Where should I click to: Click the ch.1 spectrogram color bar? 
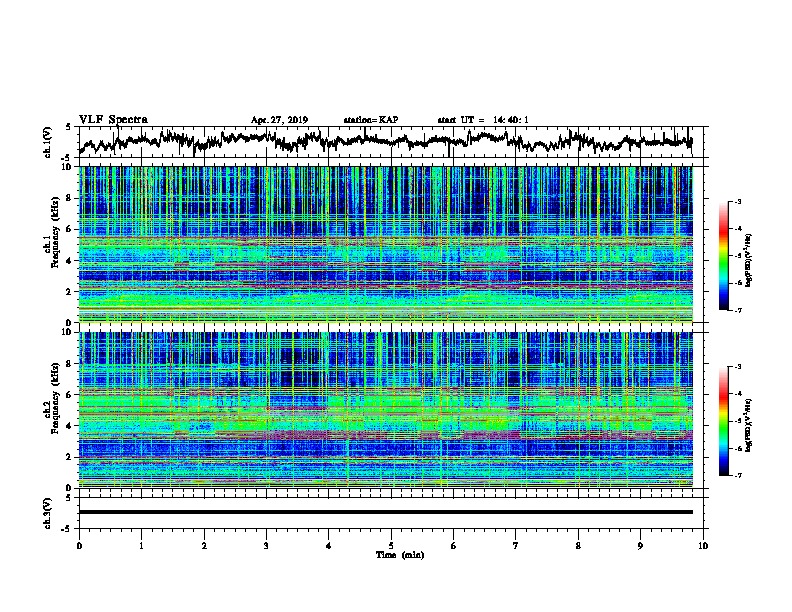(x=724, y=256)
